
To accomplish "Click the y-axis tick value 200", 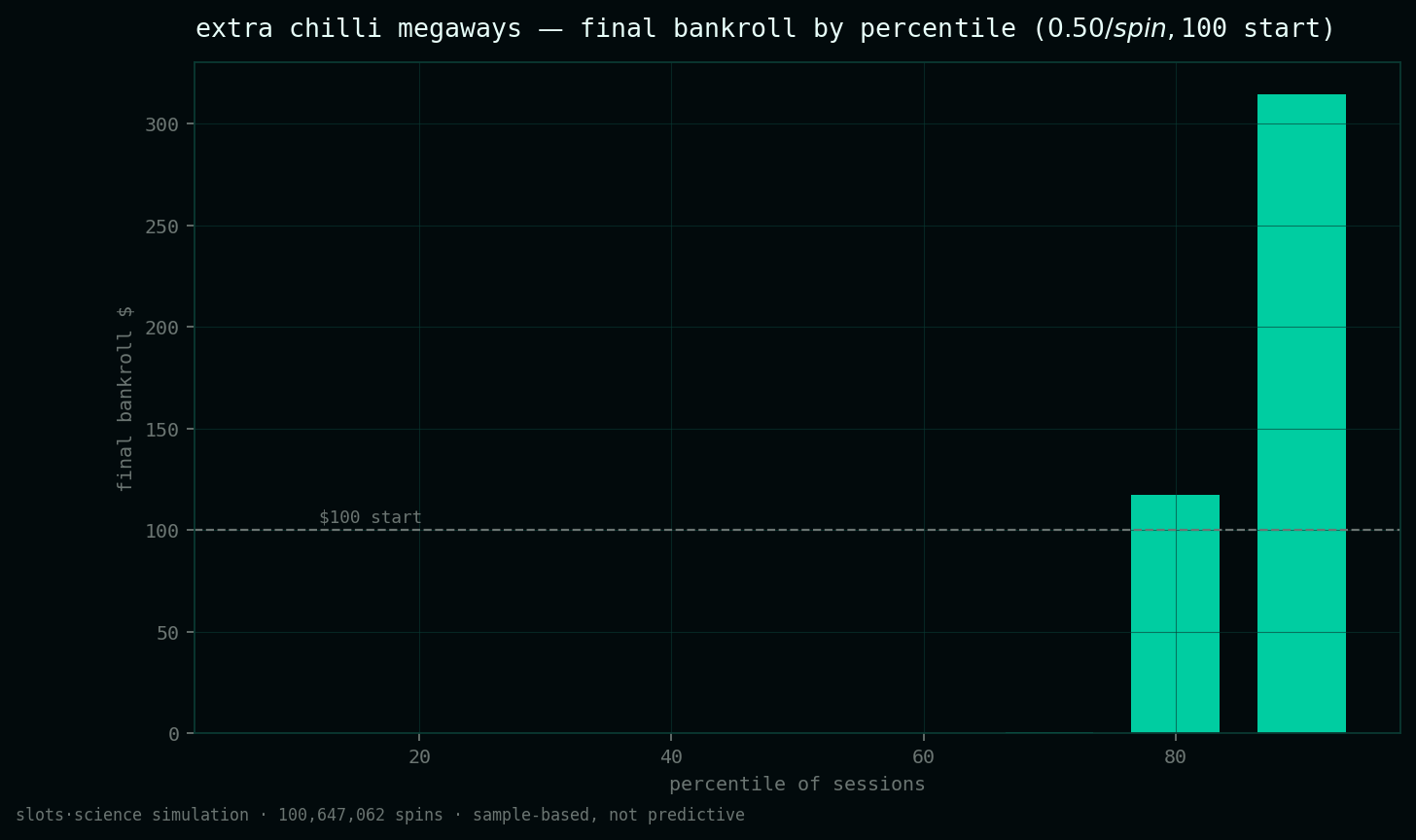I will 163,328.
